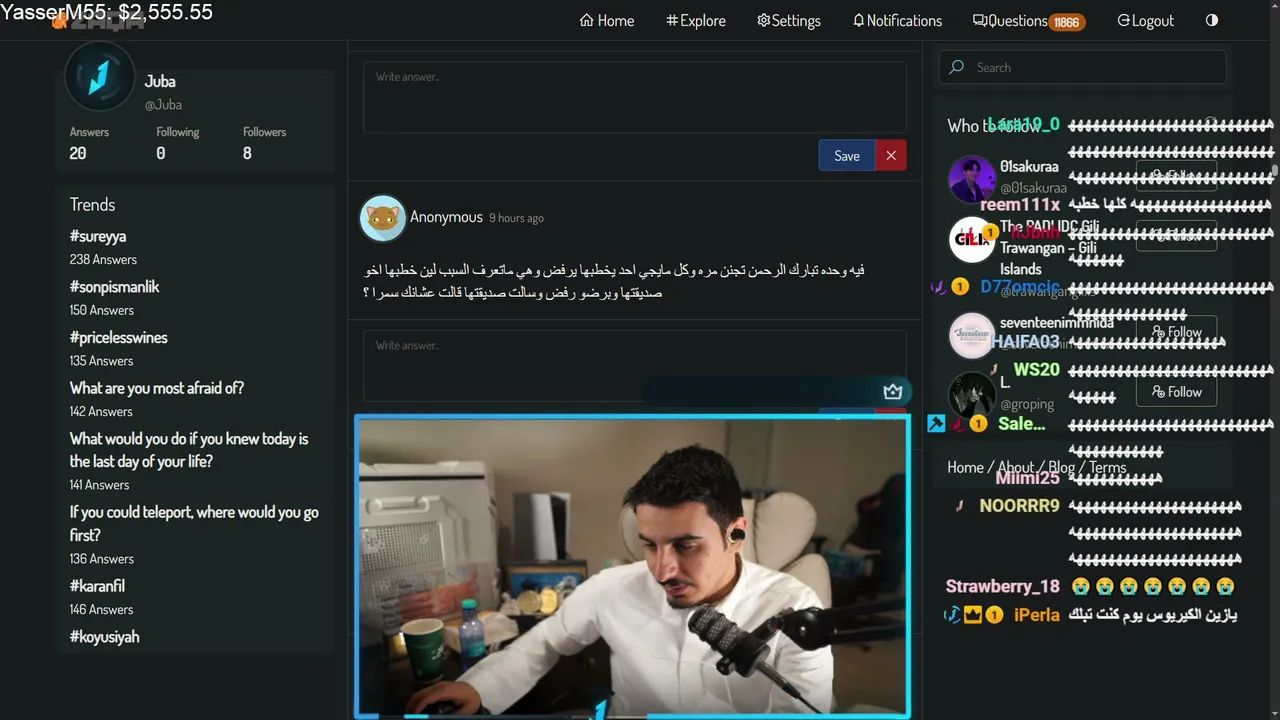Open the 'If you could teleport' trend
This screenshot has height=720, width=1280.
pos(194,523)
